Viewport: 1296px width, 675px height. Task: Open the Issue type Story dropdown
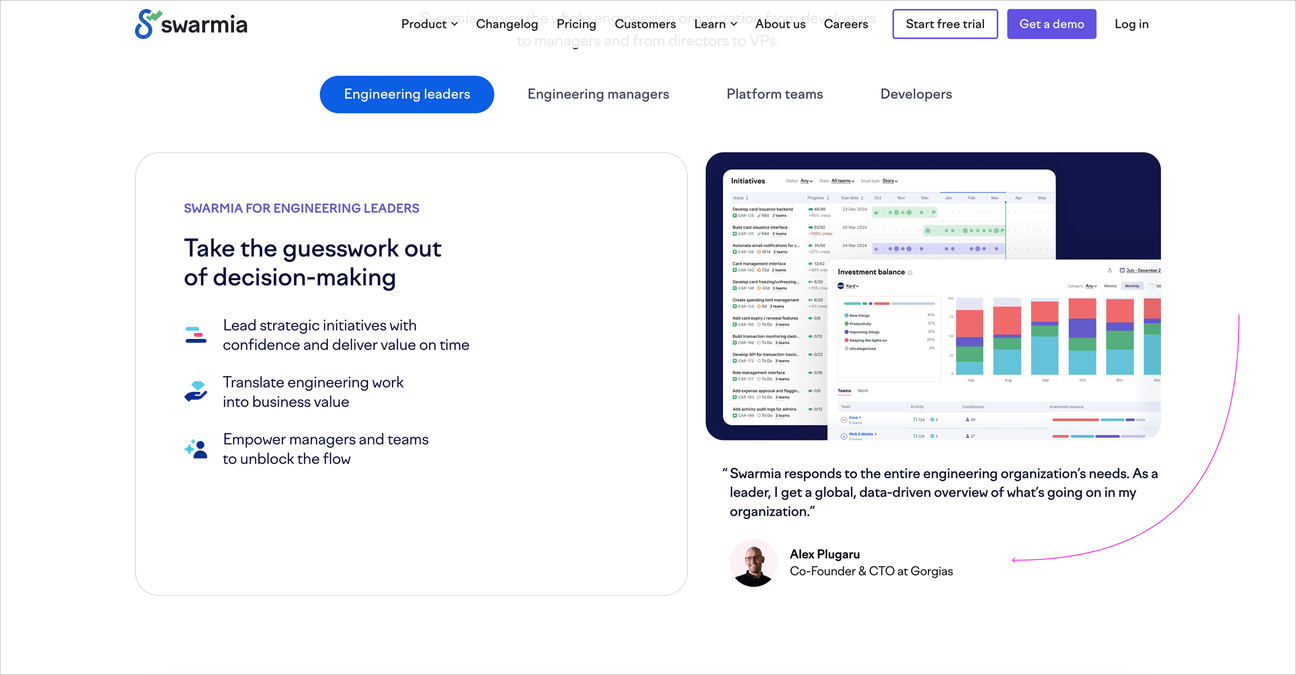click(x=889, y=181)
